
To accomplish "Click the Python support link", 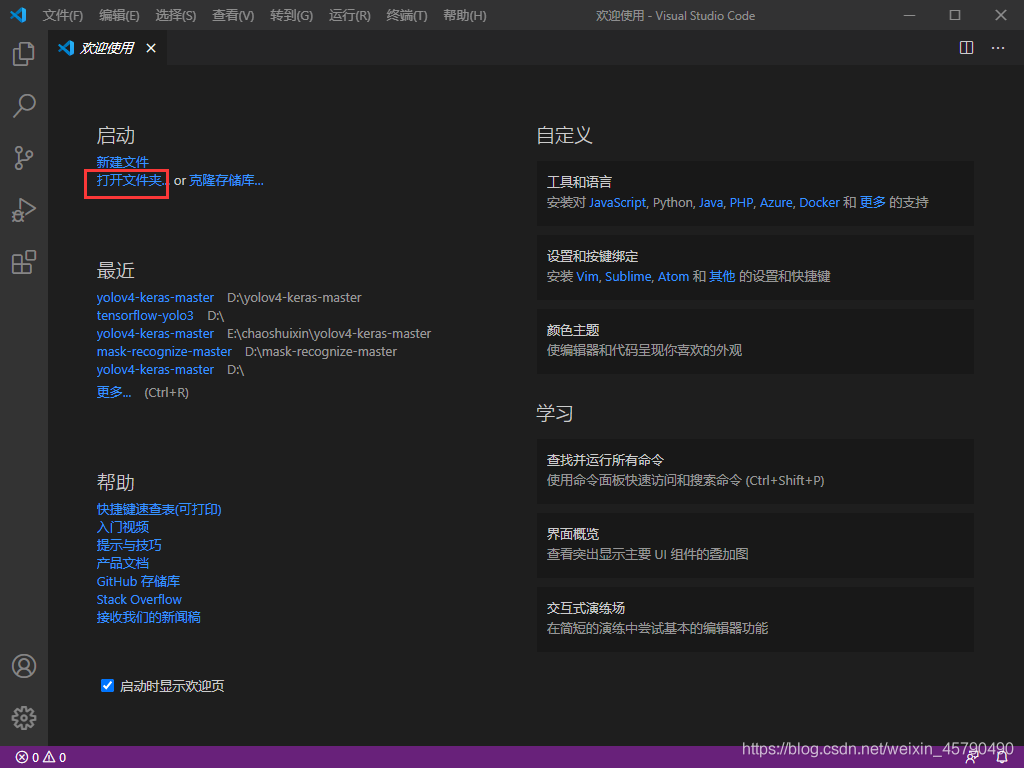I will point(673,202).
